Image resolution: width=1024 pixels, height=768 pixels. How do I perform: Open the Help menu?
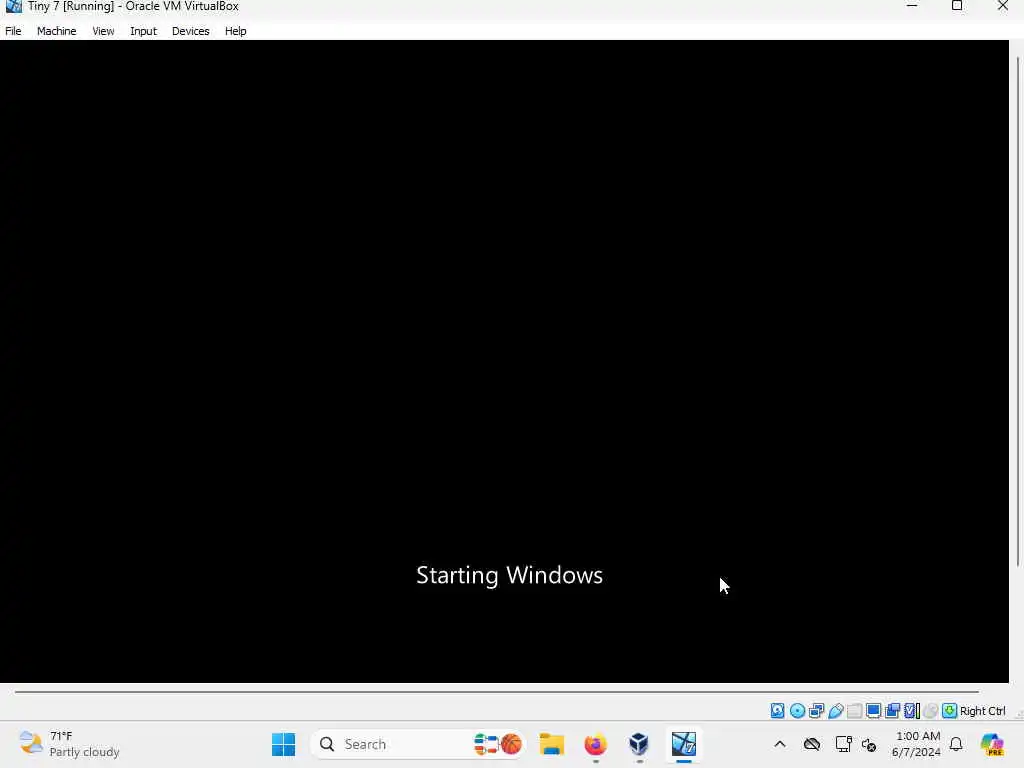pyautogui.click(x=235, y=31)
